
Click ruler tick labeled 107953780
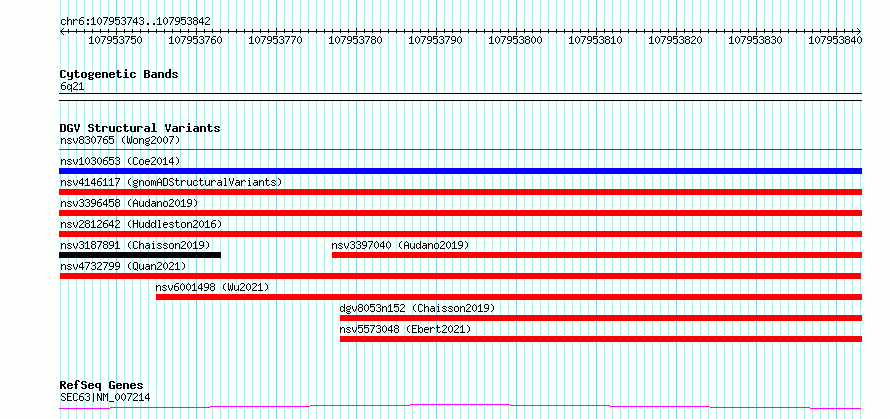tap(356, 40)
